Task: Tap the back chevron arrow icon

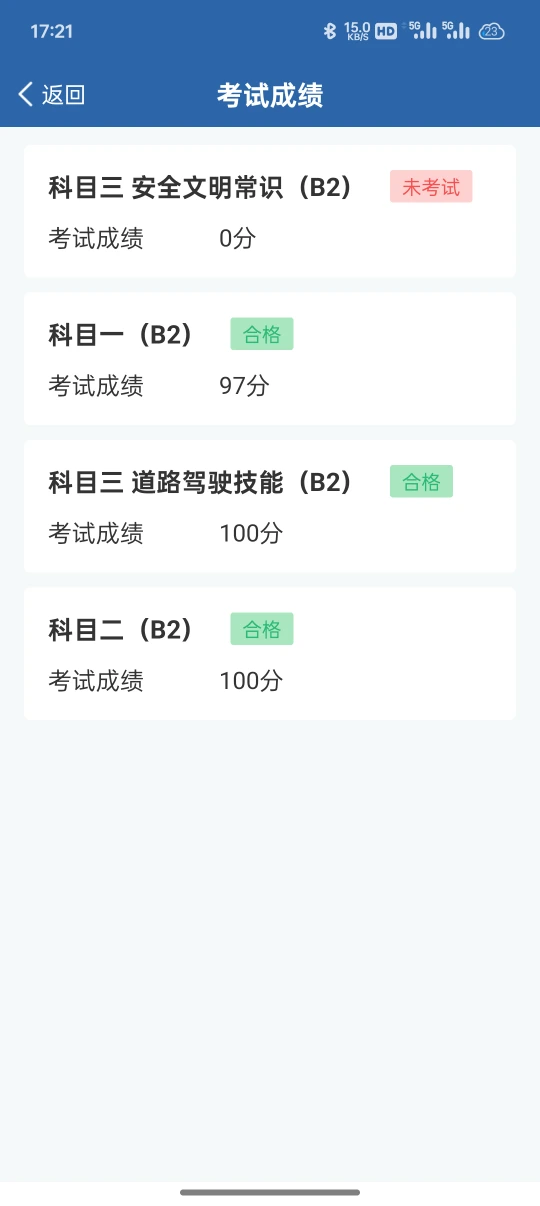Action: [x=26, y=95]
